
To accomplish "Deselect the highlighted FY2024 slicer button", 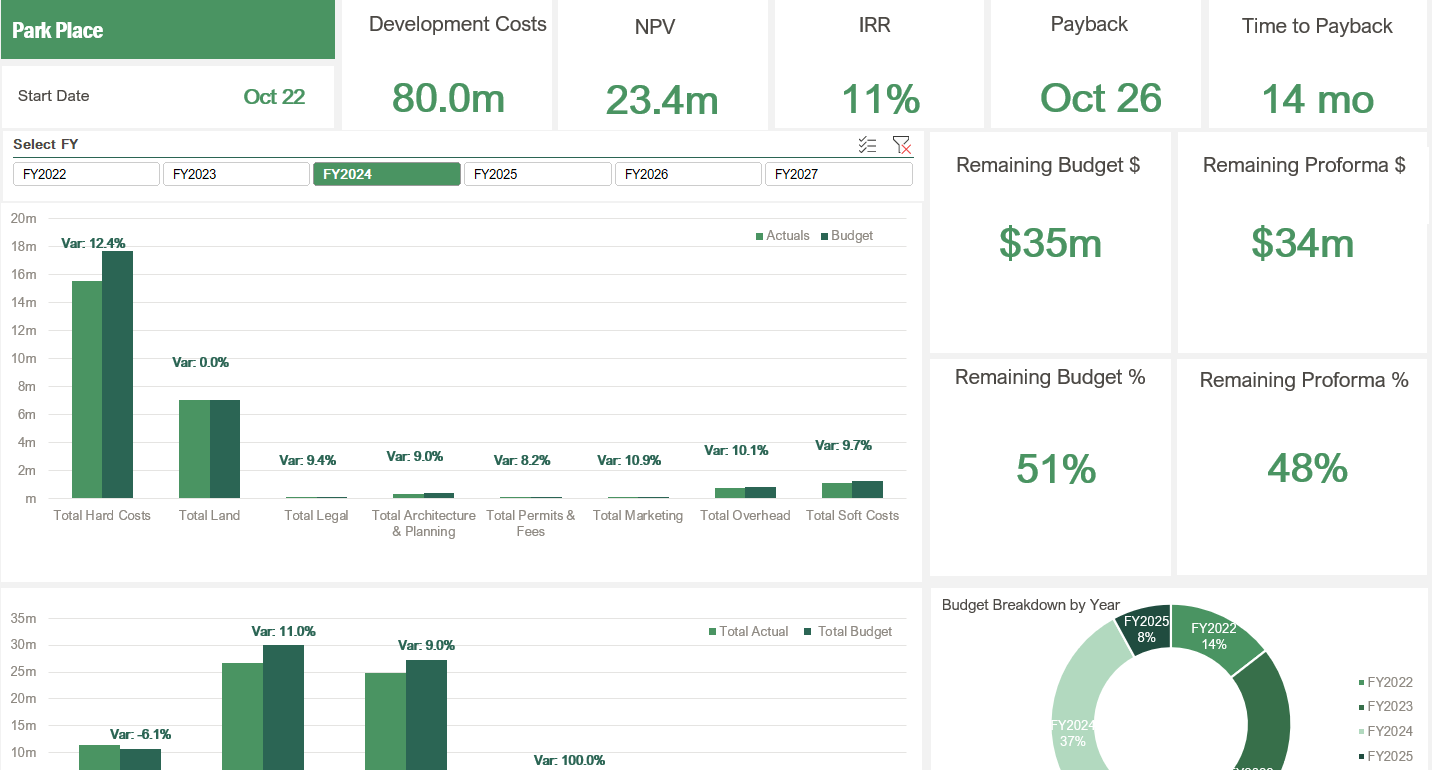I will click(x=386, y=173).
